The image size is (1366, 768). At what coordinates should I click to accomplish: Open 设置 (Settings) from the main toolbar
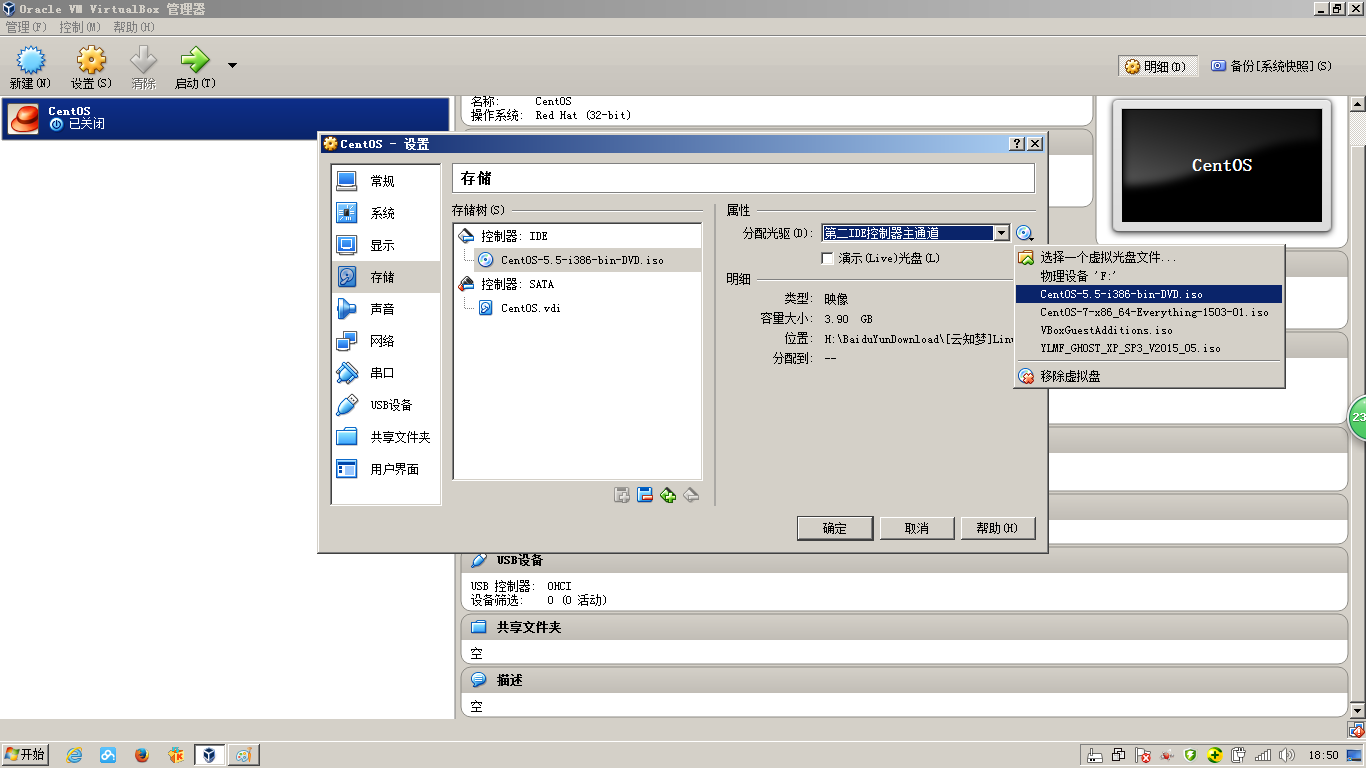click(x=91, y=69)
